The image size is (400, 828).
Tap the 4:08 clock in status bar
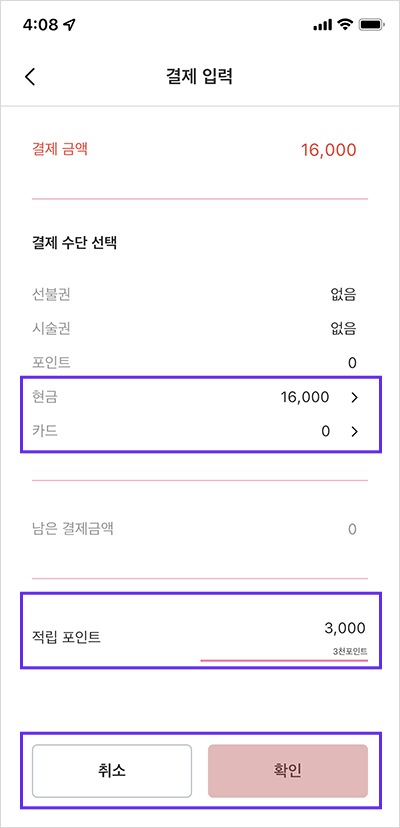pos(41,24)
